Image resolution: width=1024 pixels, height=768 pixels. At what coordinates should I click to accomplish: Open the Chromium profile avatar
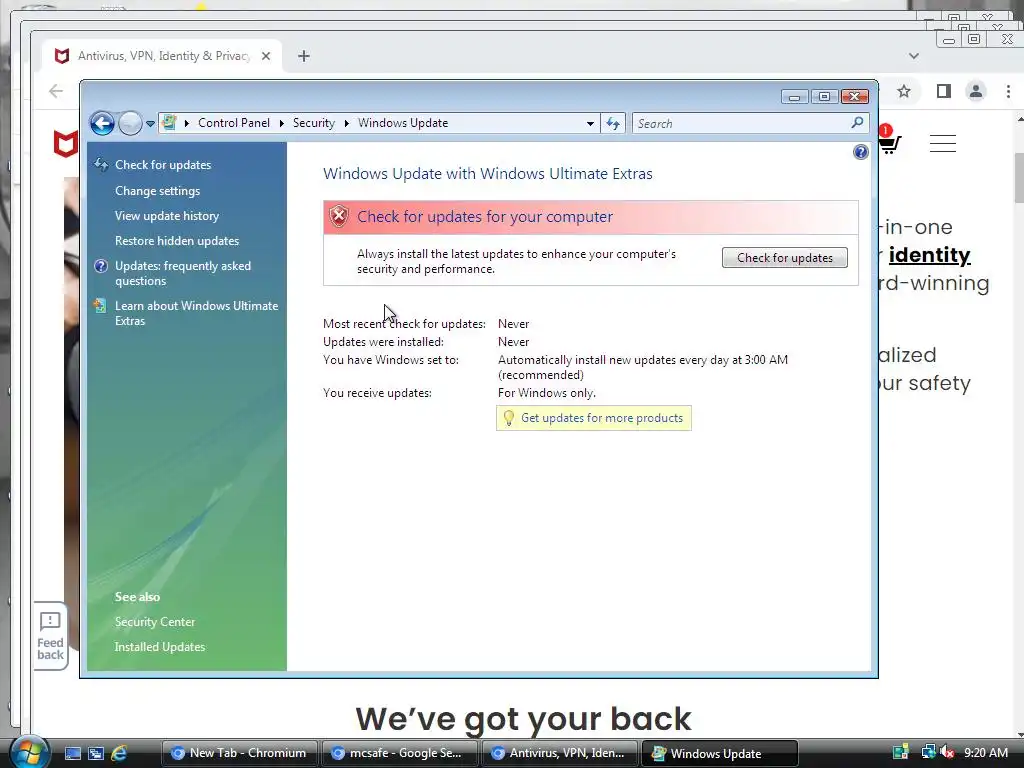coord(976,91)
